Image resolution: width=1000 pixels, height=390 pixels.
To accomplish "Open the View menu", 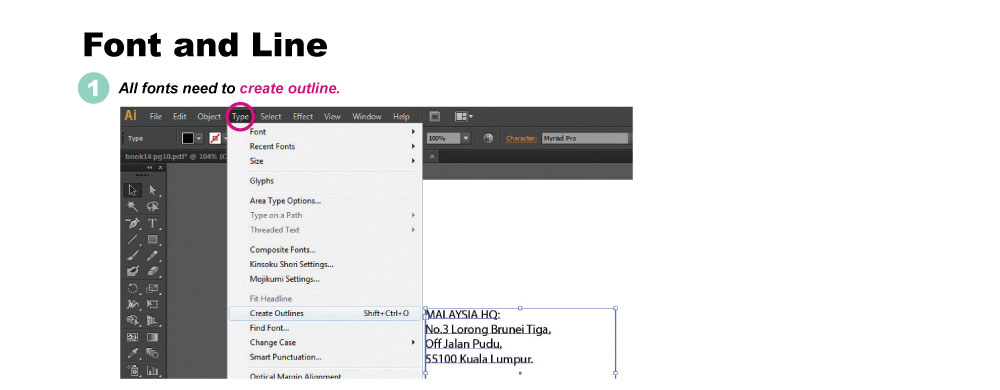I will point(332,117).
